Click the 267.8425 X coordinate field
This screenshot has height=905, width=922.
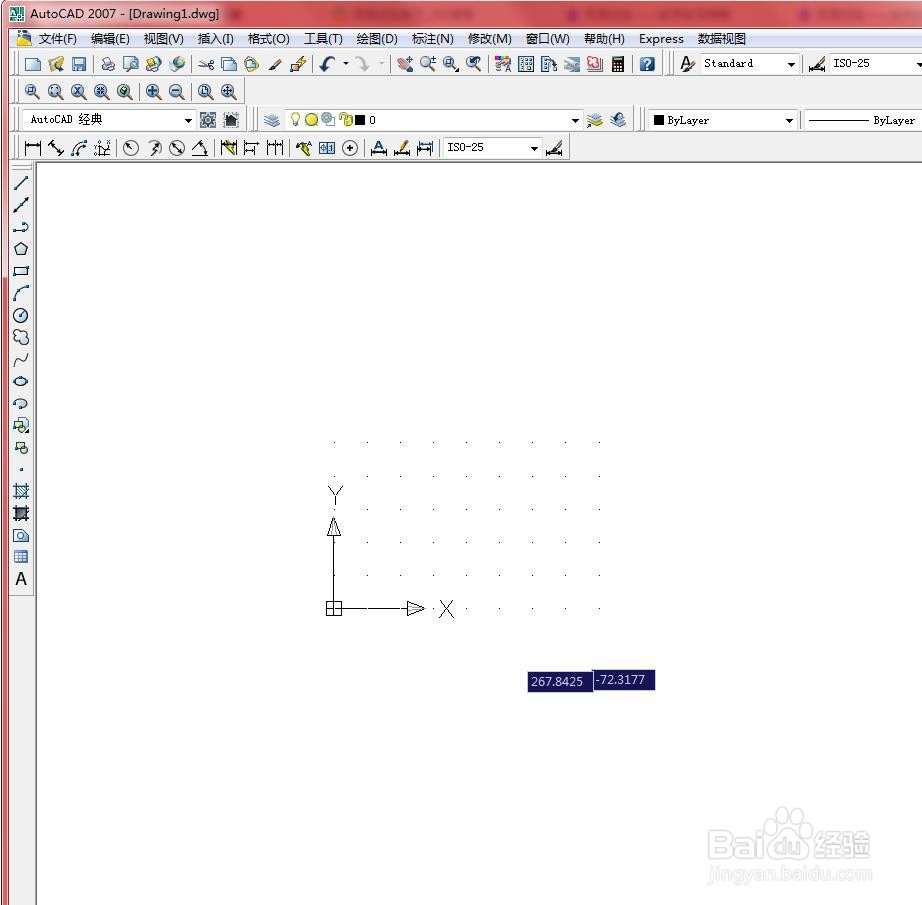(x=560, y=682)
